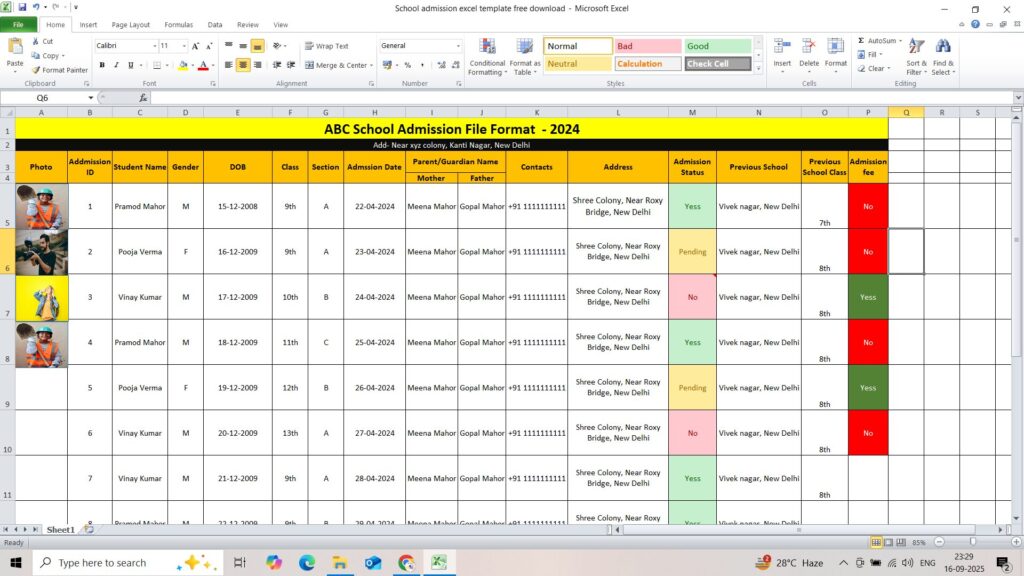Toggle Italic formatting
This screenshot has height=576, width=1024.
click(x=116, y=65)
